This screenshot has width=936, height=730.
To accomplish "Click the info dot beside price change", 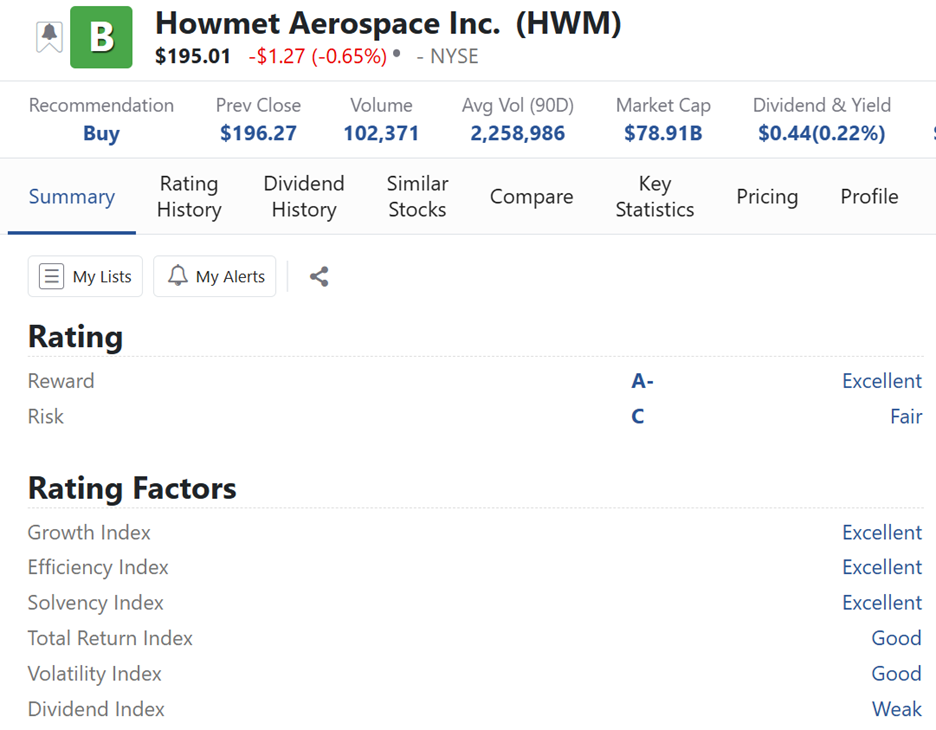I will pyautogui.click(x=397, y=53).
